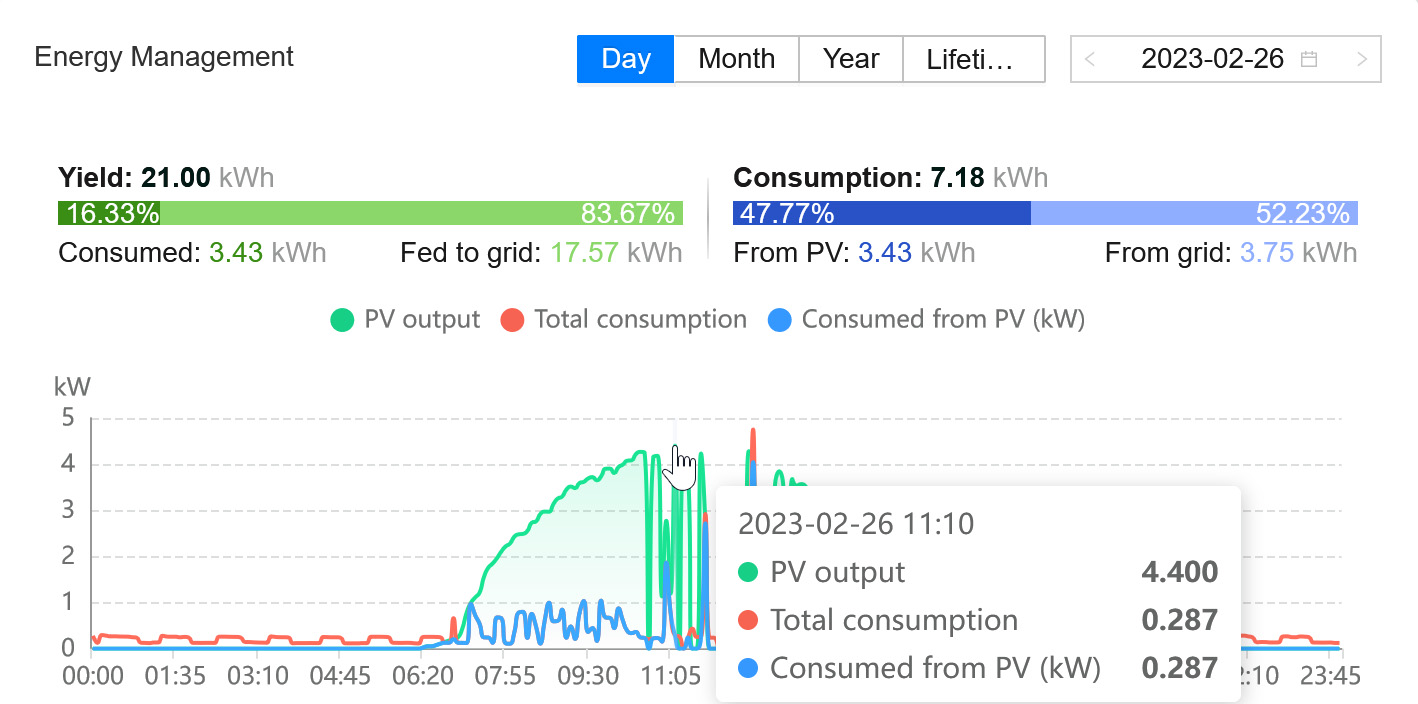The image size is (1418, 704).
Task: Switch to the Year tab
Action: click(851, 59)
